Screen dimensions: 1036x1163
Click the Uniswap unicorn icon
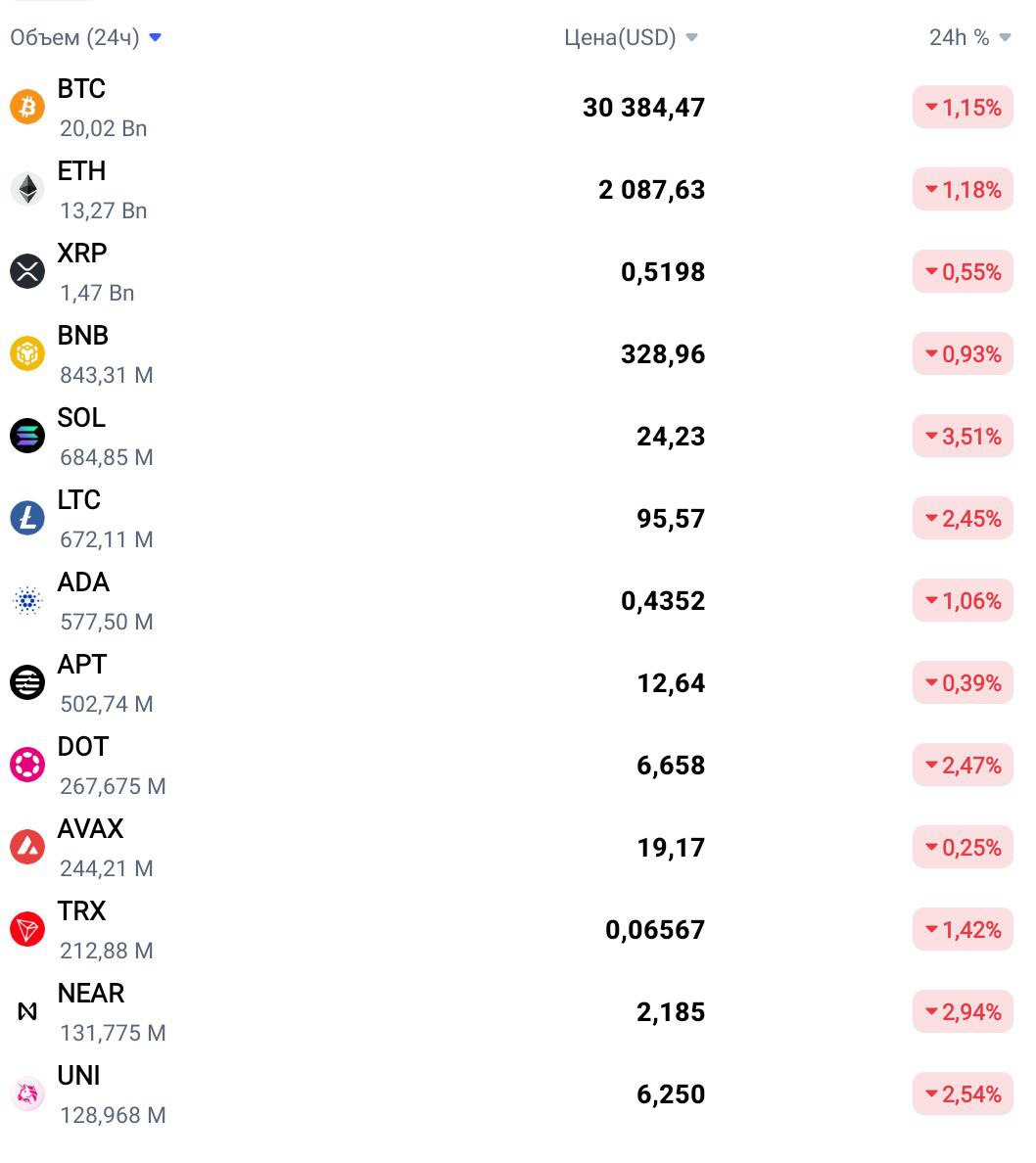pyautogui.click(x=27, y=1094)
